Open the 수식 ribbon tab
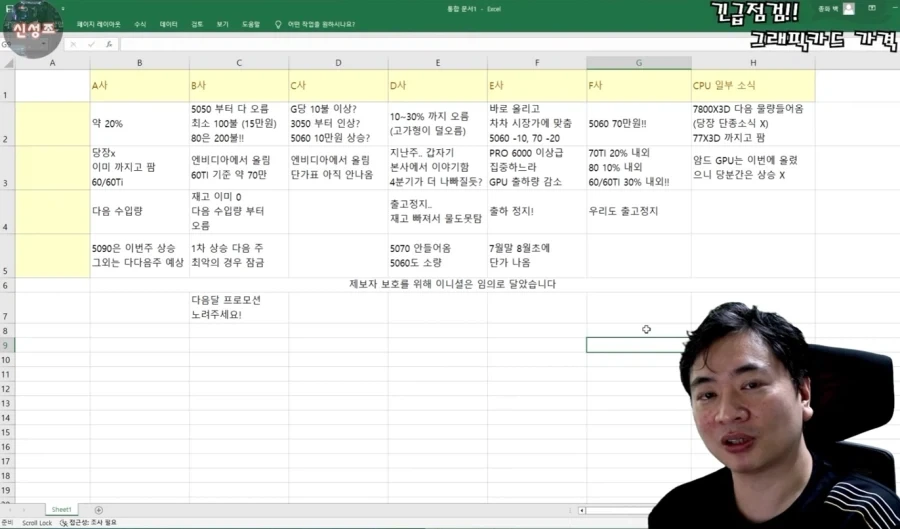Screen dimensions: 900x529 (140, 24)
